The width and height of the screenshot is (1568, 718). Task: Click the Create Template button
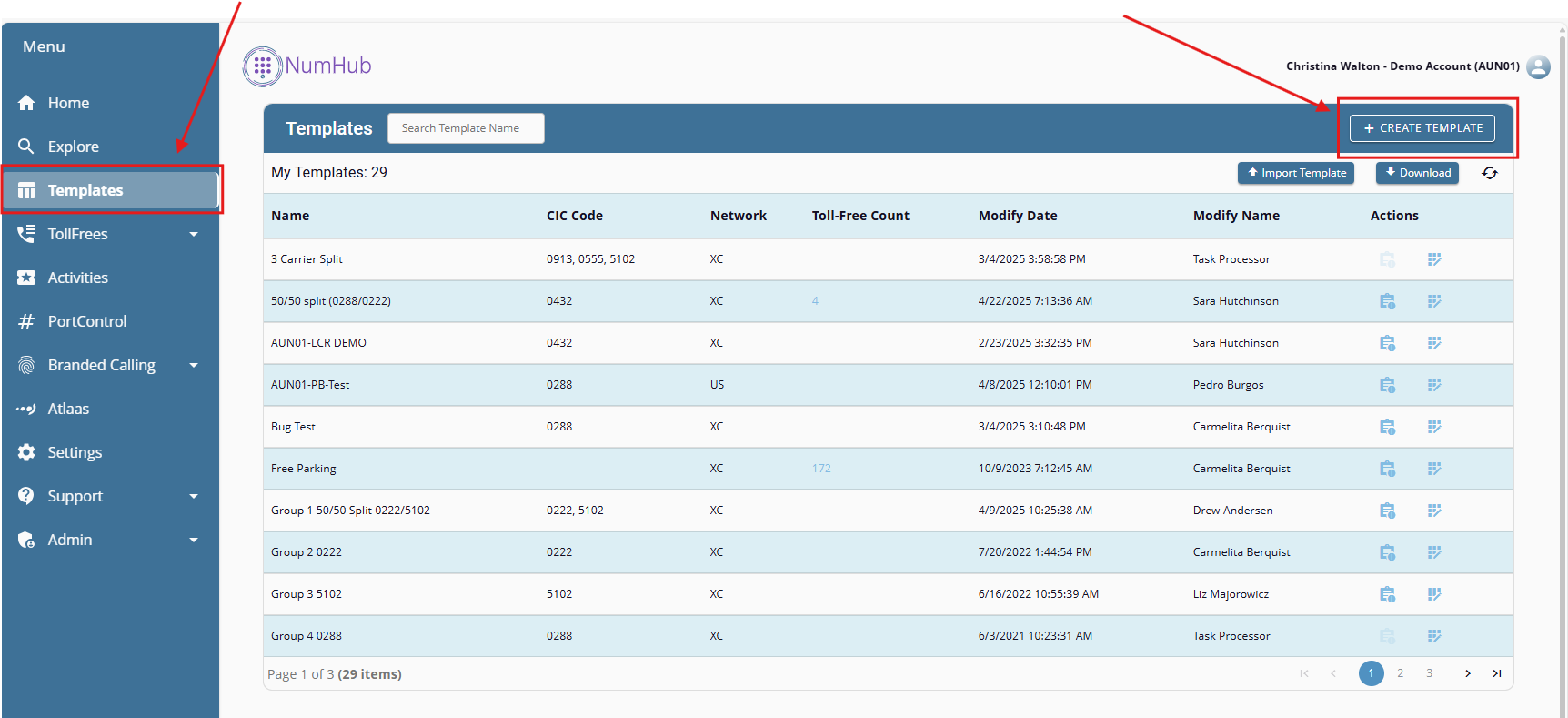click(1422, 128)
